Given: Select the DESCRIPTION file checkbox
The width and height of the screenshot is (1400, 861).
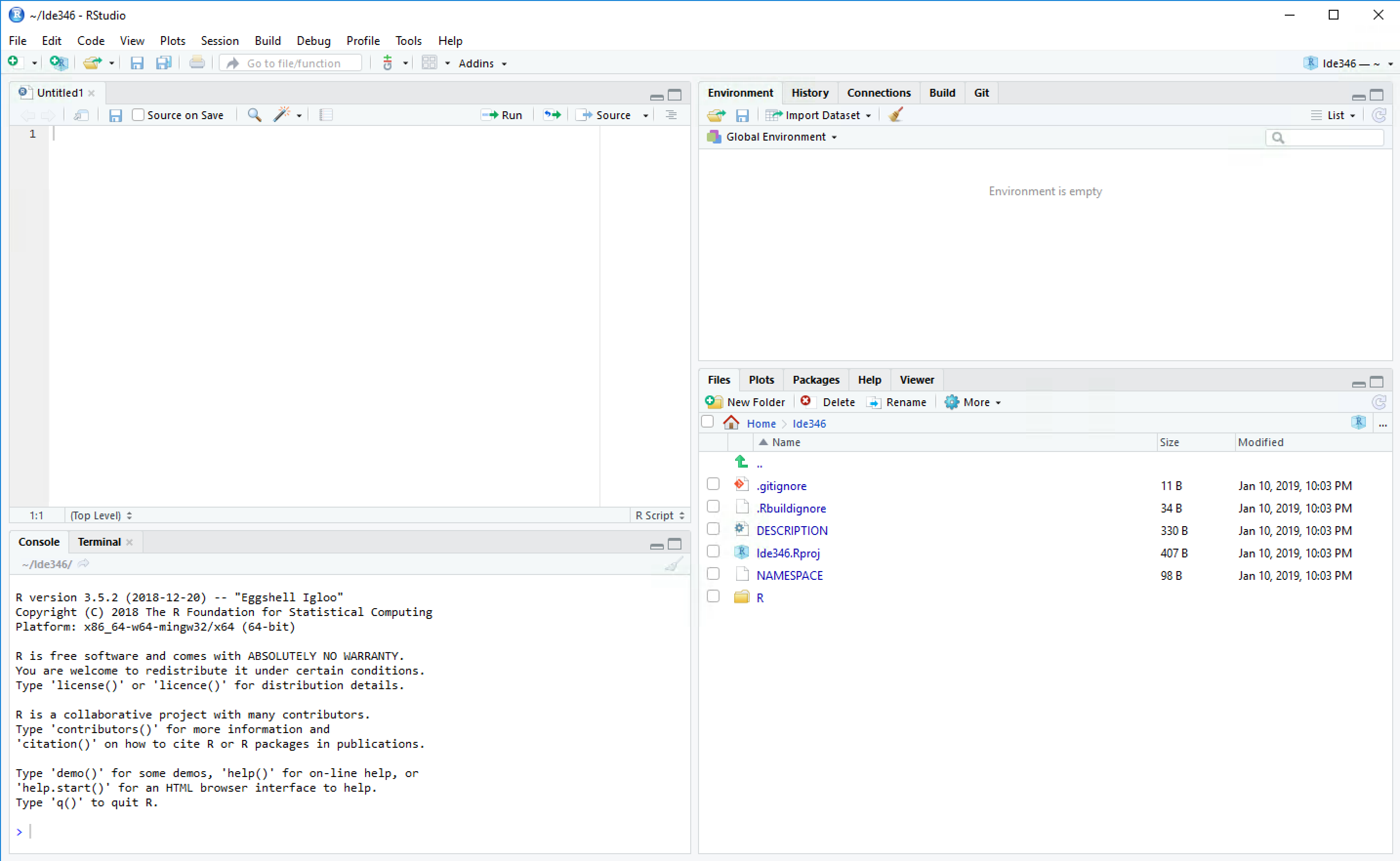Looking at the screenshot, I should coord(713,529).
